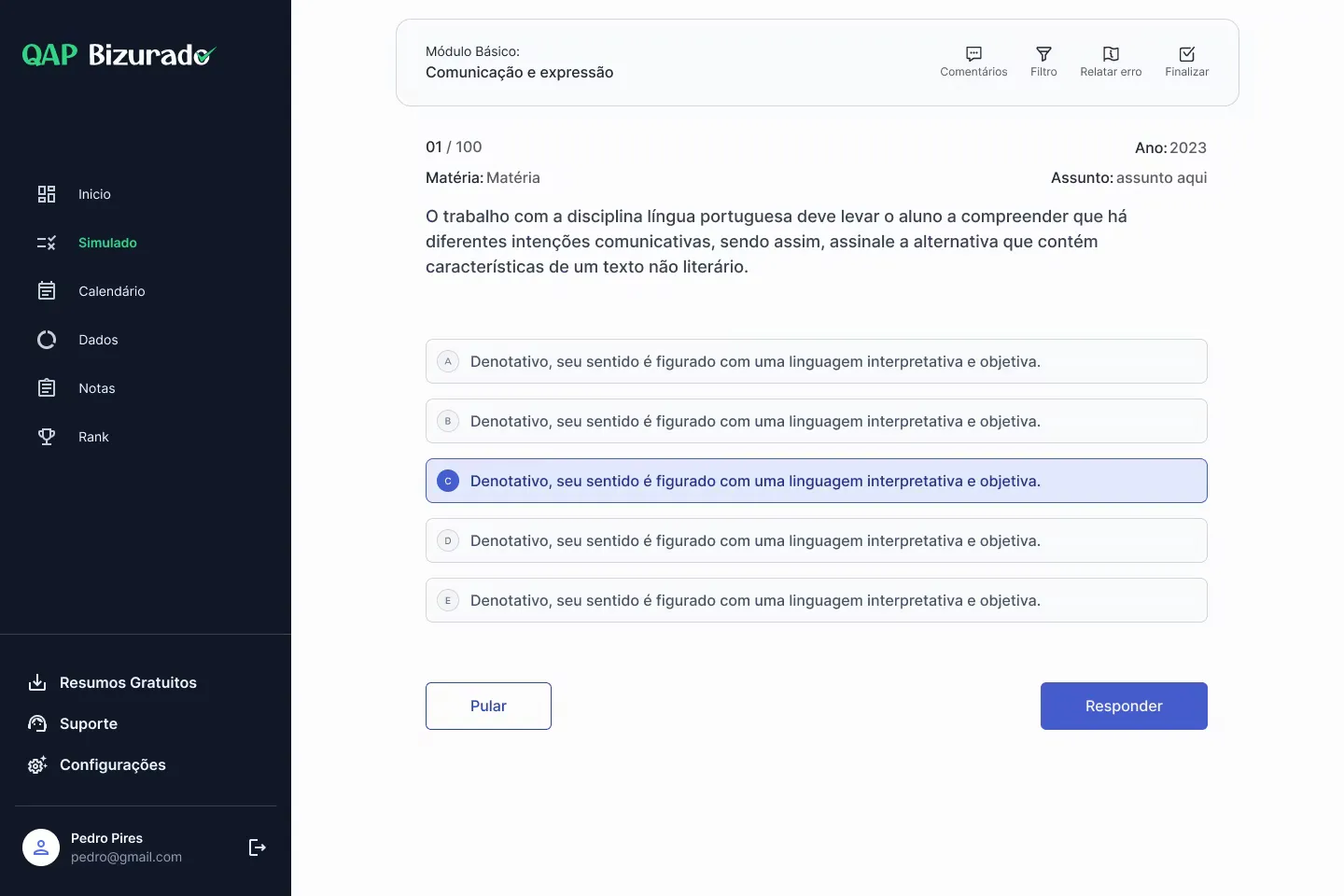
Task: Click the QAP Bizurado logo
Action: [119, 55]
